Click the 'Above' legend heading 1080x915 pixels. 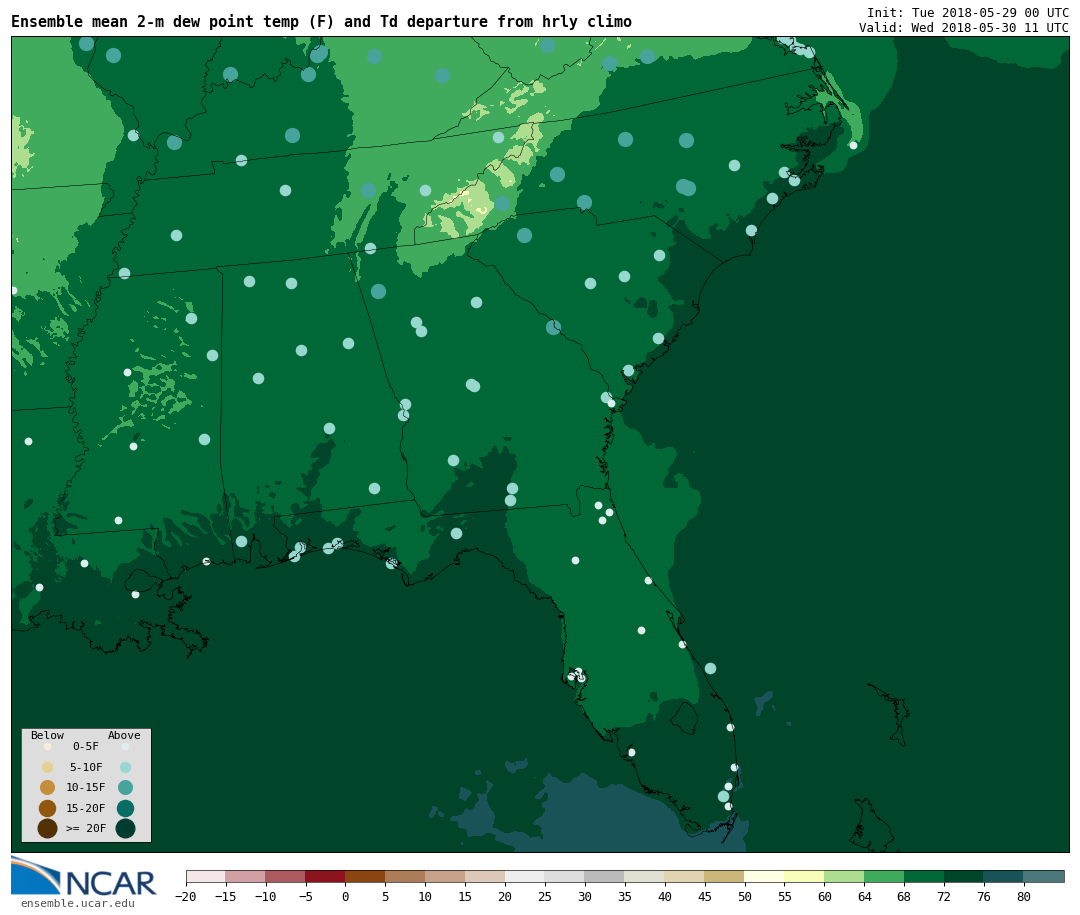point(124,735)
